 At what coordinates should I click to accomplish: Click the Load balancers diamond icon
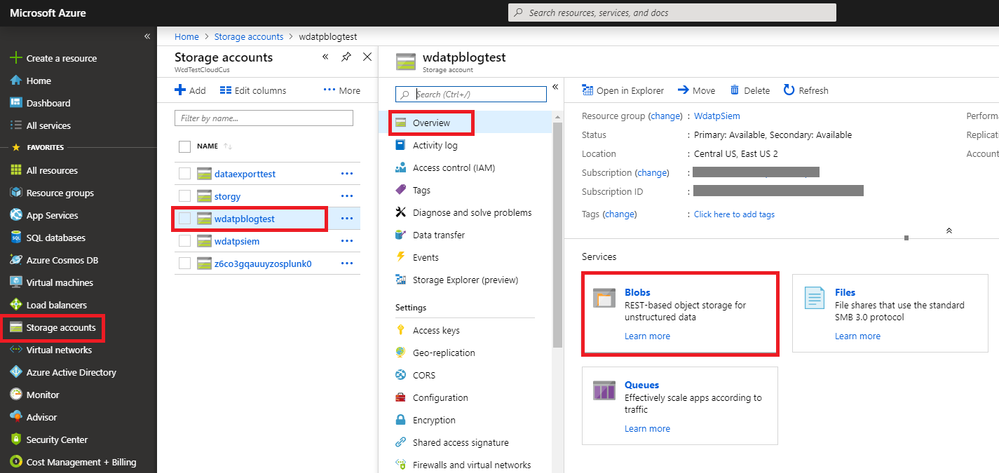click(x=17, y=305)
